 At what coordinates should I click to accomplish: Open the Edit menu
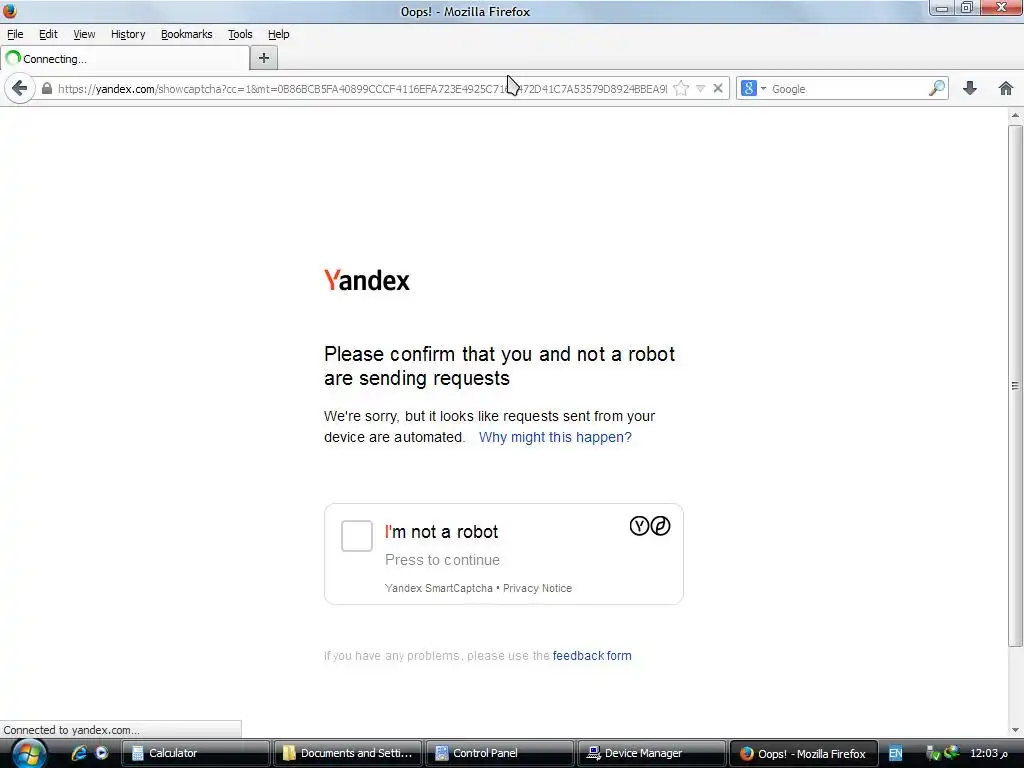coord(48,35)
